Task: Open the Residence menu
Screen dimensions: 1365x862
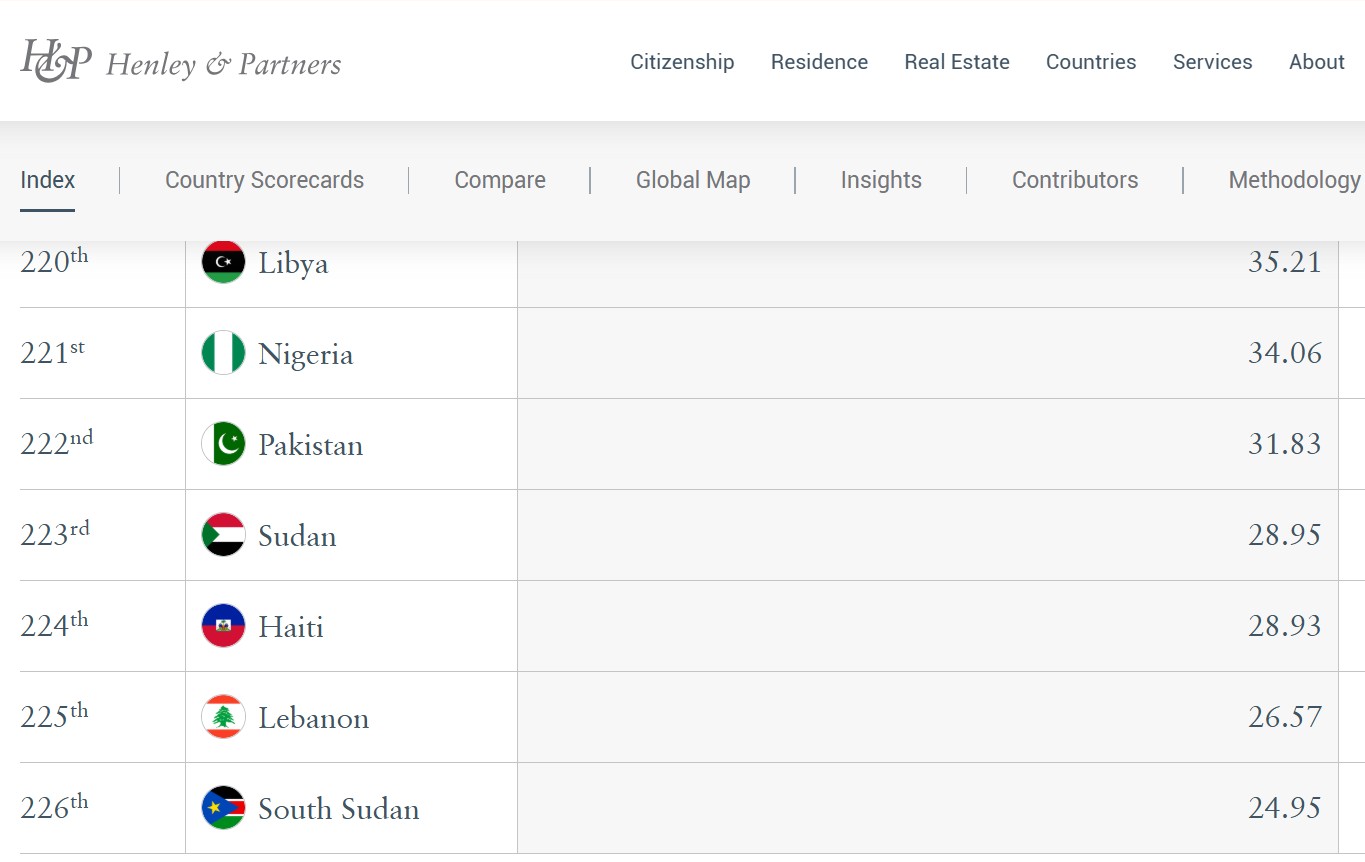Action: click(x=819, y=62)
